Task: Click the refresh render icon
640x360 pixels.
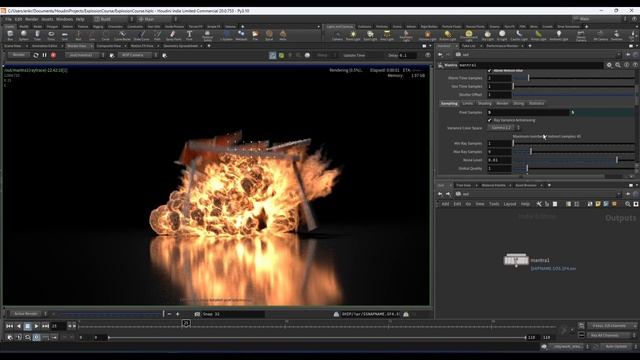Action: click(36, 55)
